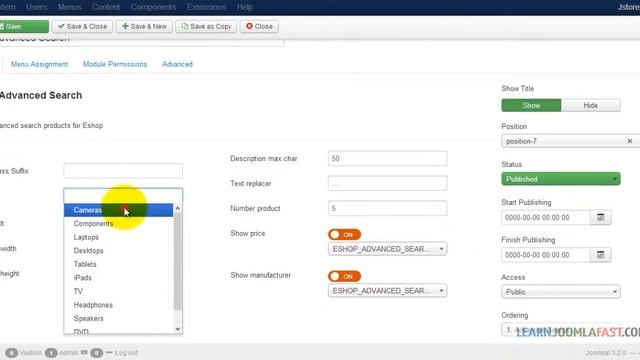Screen dimensions: 640x360
Task: Open the dropdown under Show manufacturer
Action: pyautogui.click(x=387, y=291)
